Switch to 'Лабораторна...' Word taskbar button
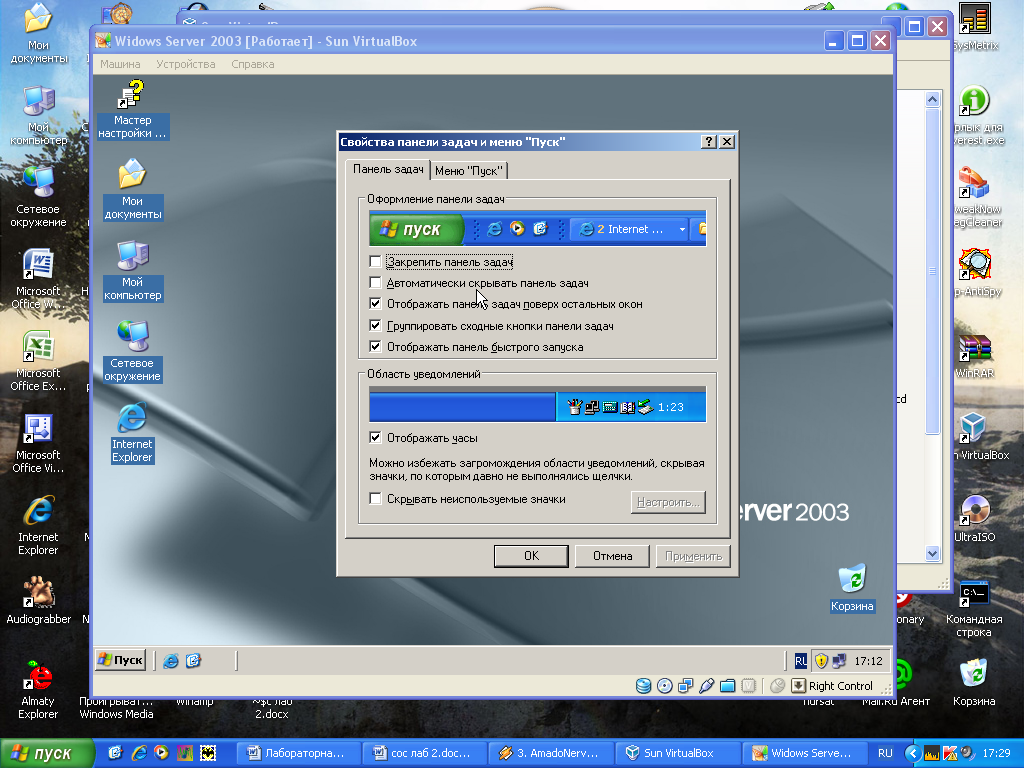Image resolution: width=1024 pixels, height=768 pixels. click(297, 753)
